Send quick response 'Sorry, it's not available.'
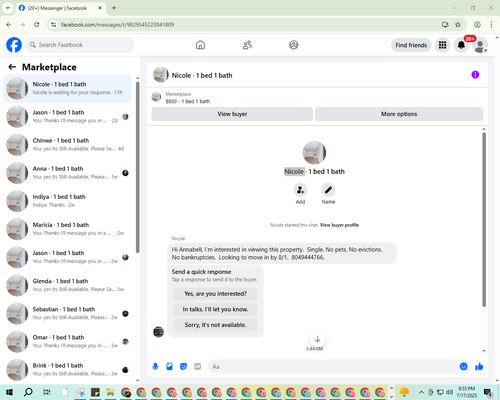The height and width of the screenshot is (400, 500). pyautogui.click(x=215, y=325)
